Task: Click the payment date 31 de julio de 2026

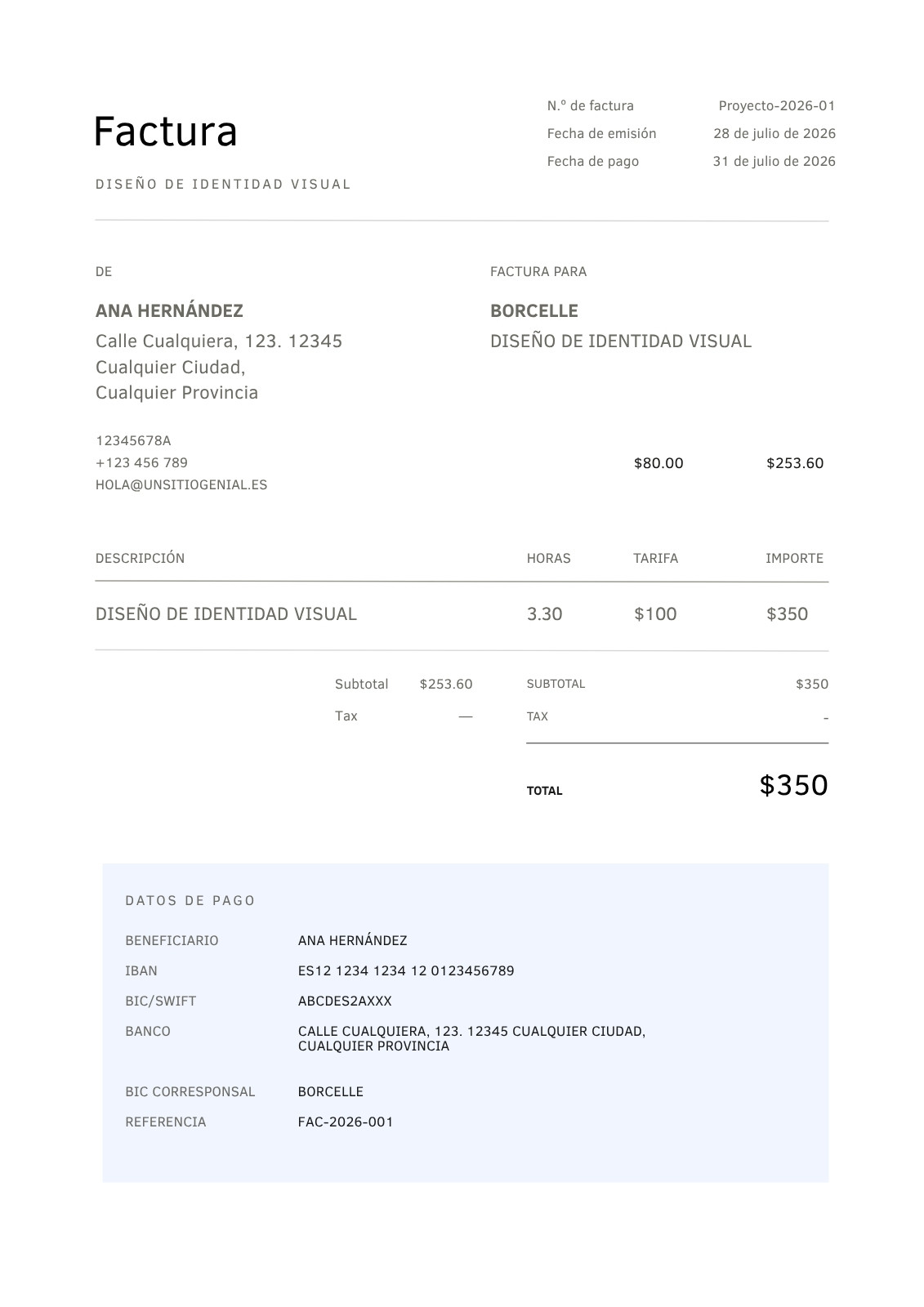Action: 774,161
